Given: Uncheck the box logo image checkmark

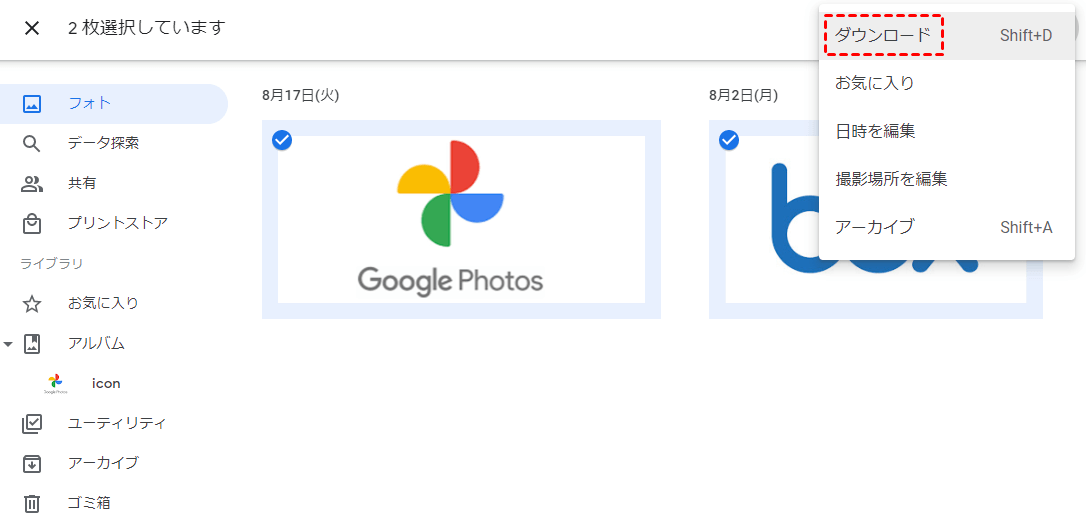Looking at the screenshot, I should (729, 141).
